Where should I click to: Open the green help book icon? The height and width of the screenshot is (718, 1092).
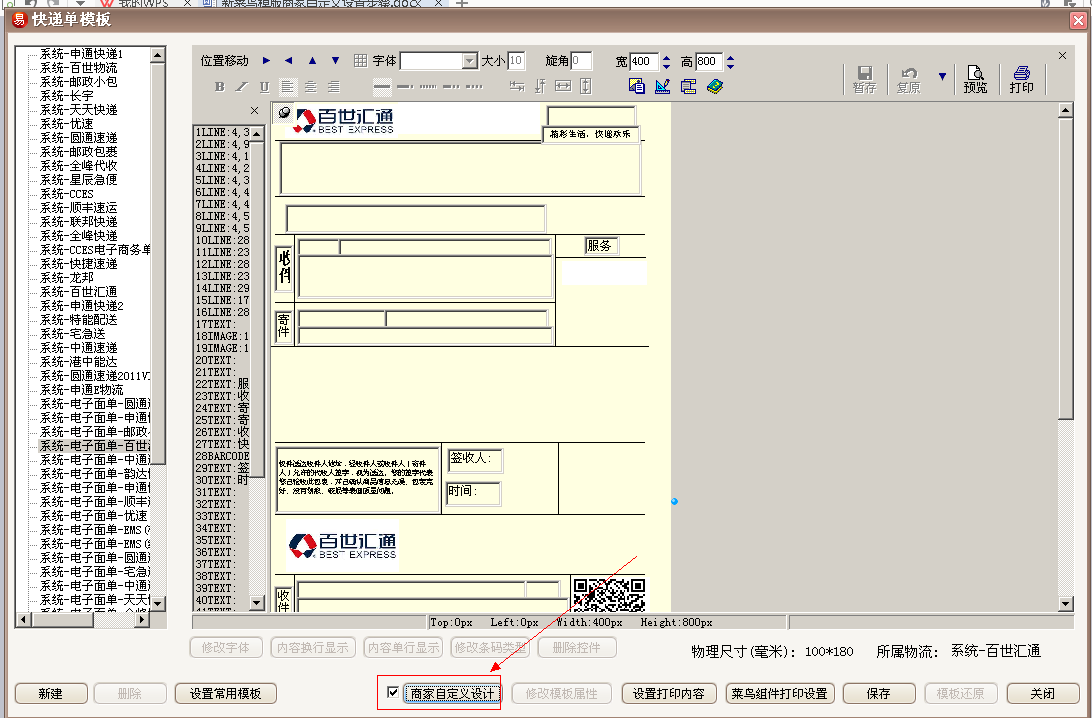715,86
